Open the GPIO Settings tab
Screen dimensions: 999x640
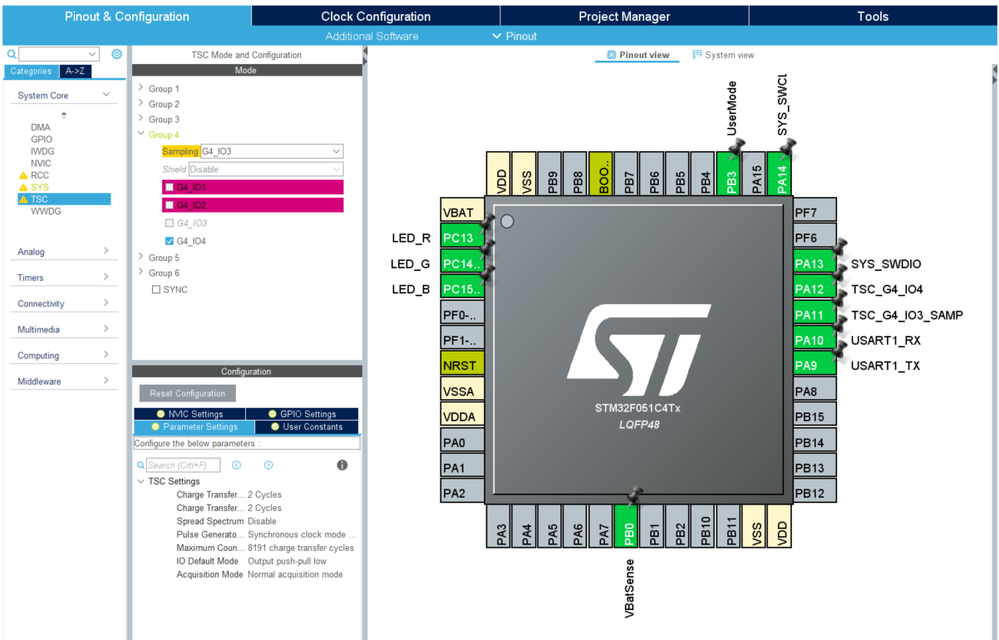pos(302,414)
